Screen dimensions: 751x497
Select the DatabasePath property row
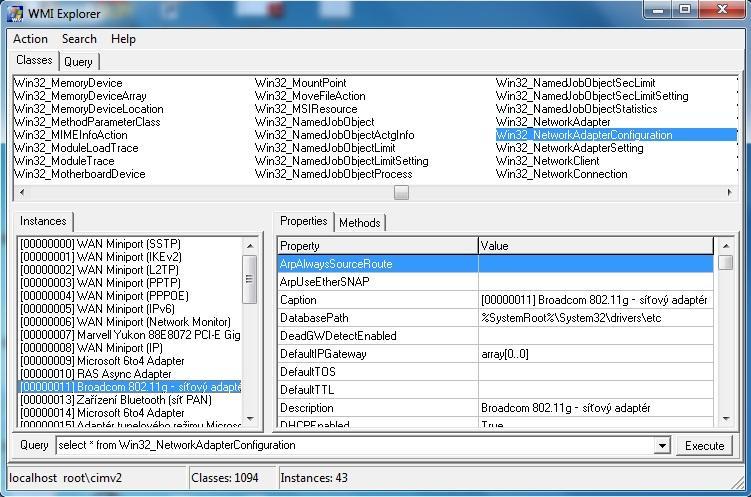[x=495, y=318]
